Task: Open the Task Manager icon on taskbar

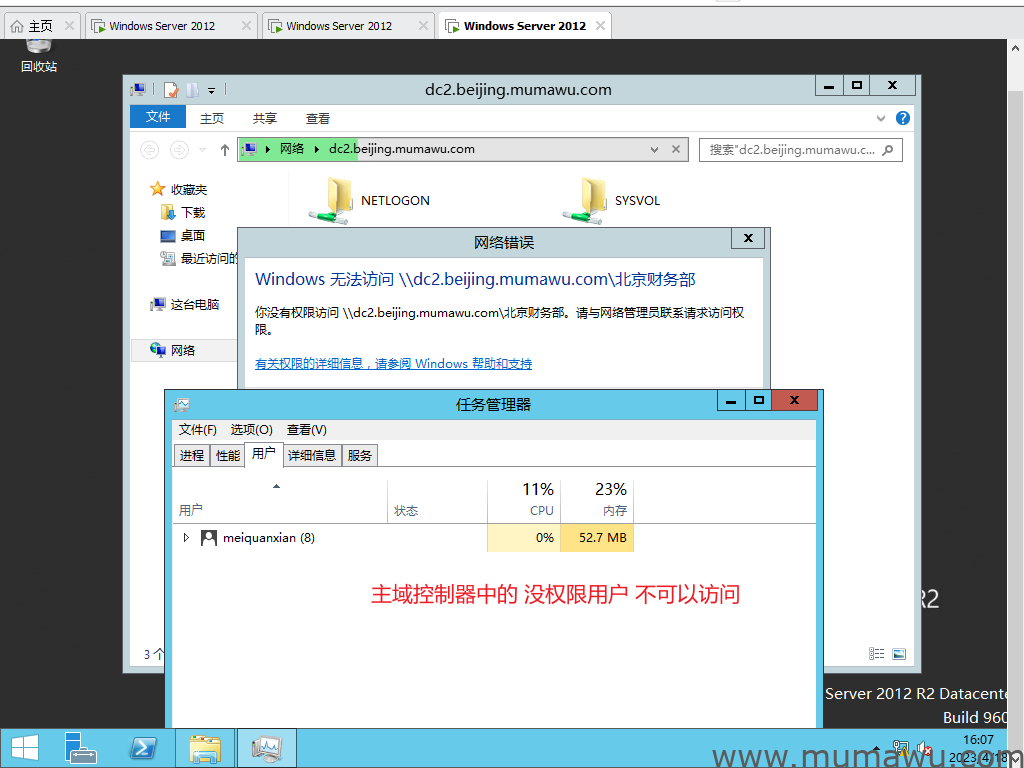Action: click(x=266, y=748)
